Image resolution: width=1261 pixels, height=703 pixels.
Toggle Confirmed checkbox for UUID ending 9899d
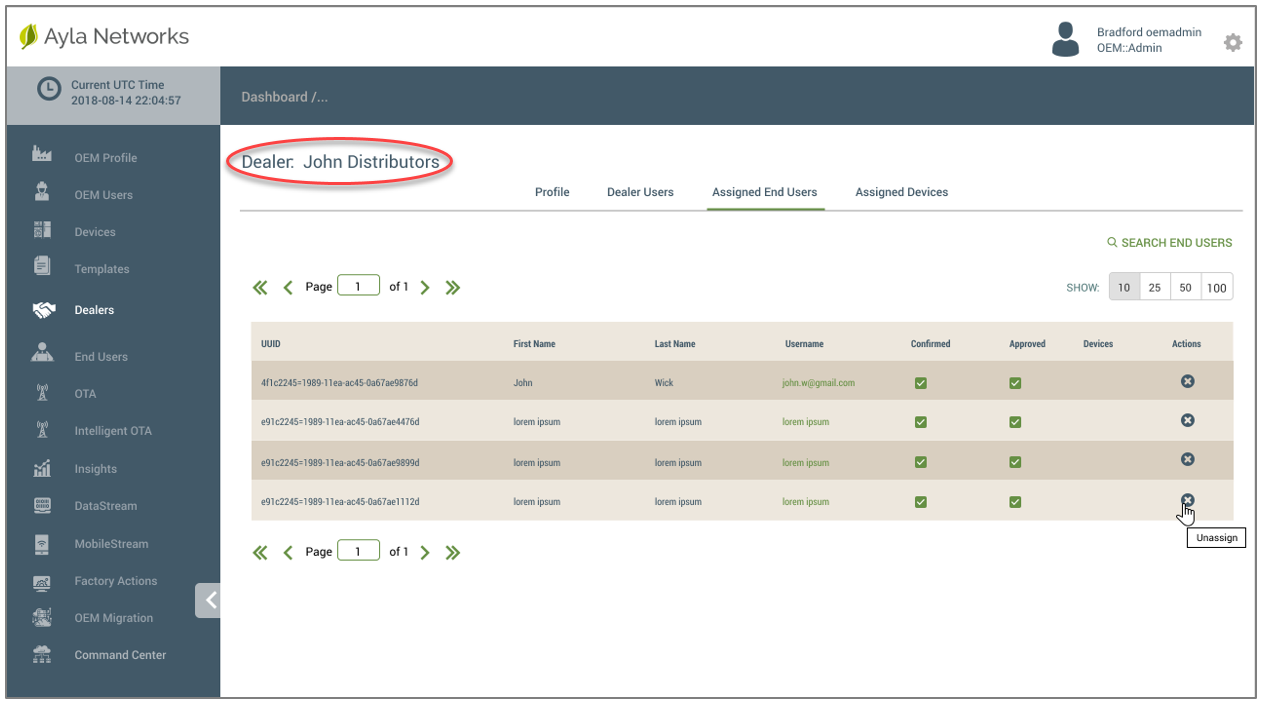pos(921,462)
